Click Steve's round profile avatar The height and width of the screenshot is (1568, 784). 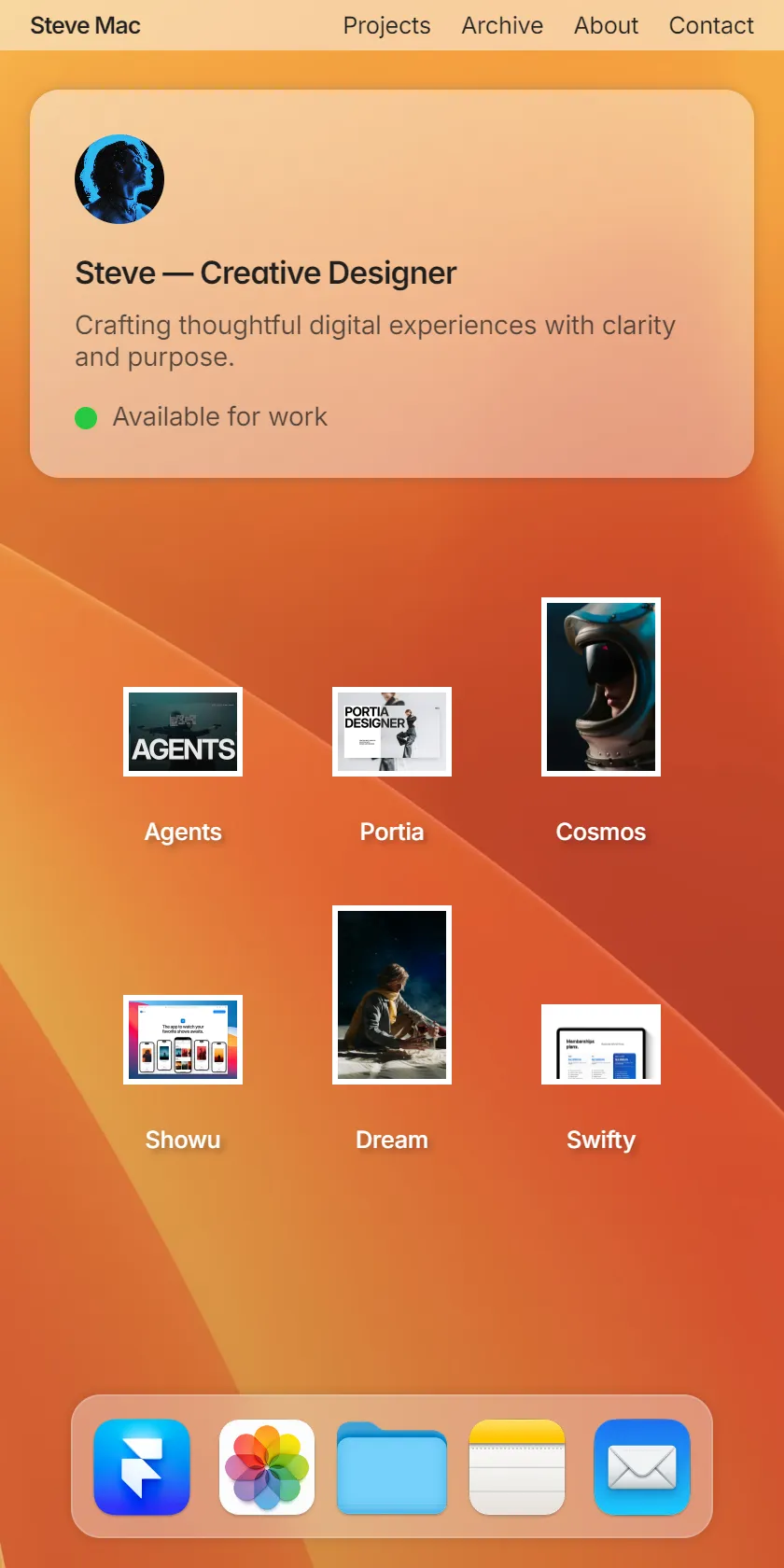click(x=119, y=179)
